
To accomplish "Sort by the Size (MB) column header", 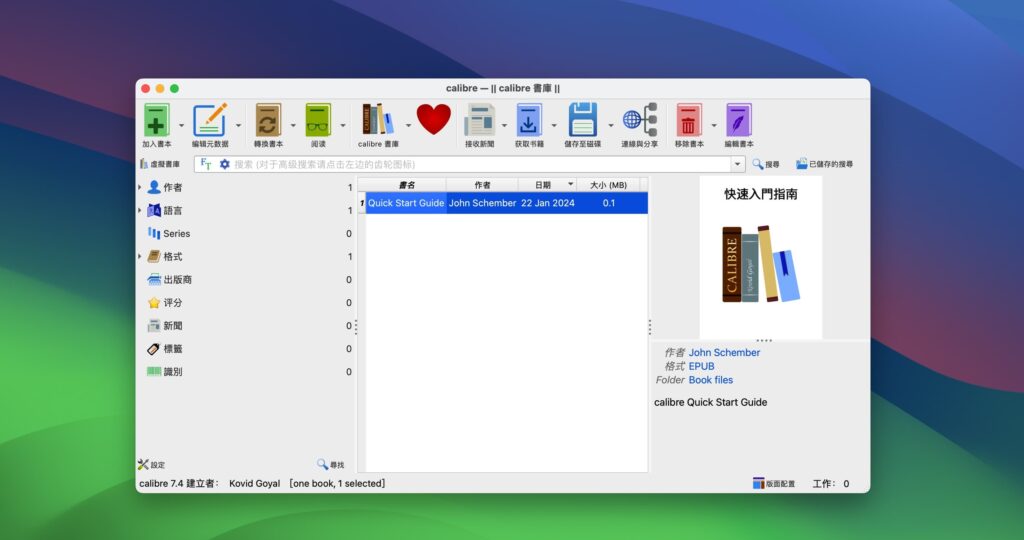I will click(608, 185).
